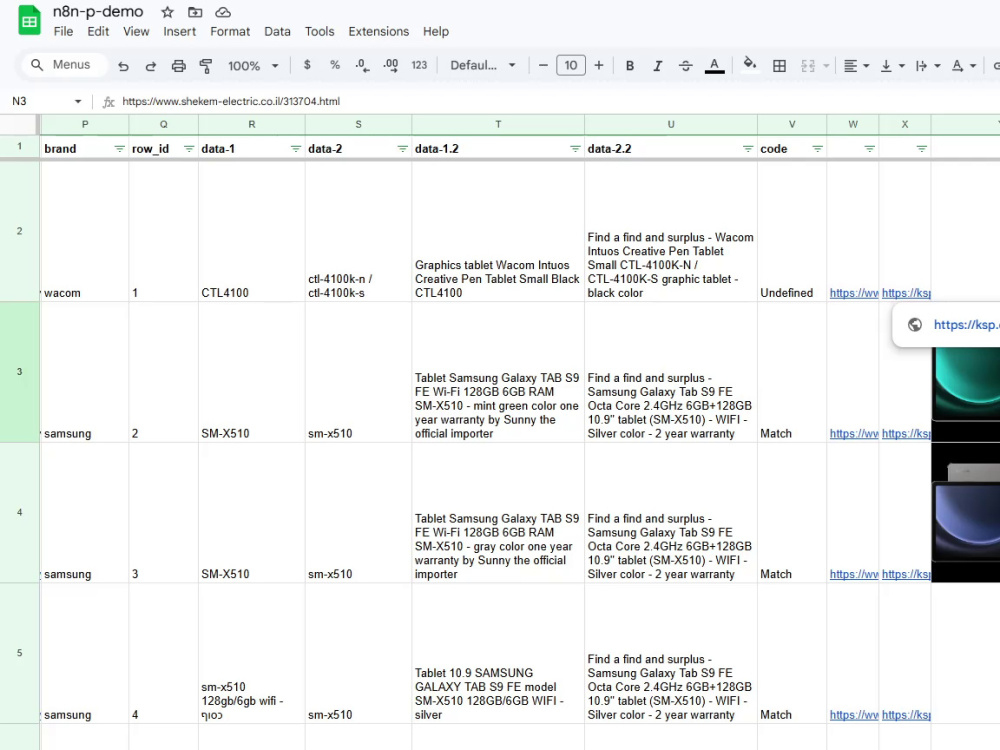Open filter for brand column
The image size is (1000, 750).
pyautogui.click(x=119, y=149)
